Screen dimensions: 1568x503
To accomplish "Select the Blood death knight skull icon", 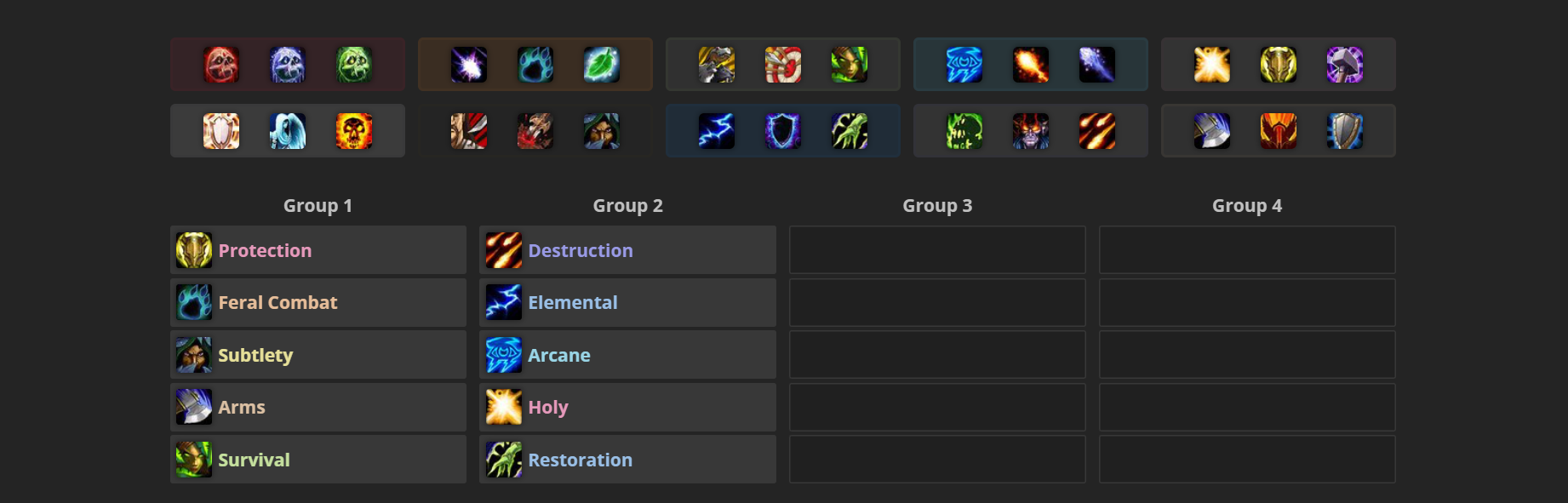I will point(220,64).
